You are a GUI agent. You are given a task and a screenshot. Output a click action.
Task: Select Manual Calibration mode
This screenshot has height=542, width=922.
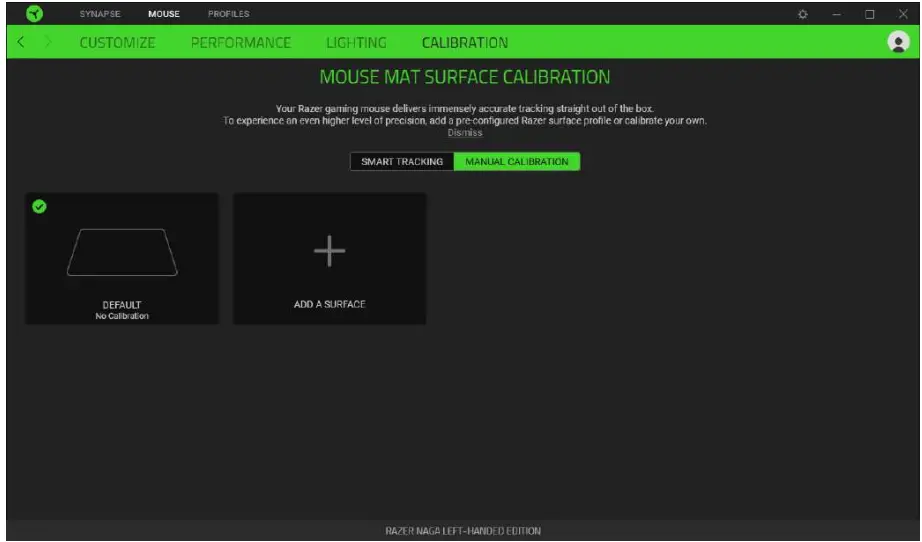coord(517,162)
